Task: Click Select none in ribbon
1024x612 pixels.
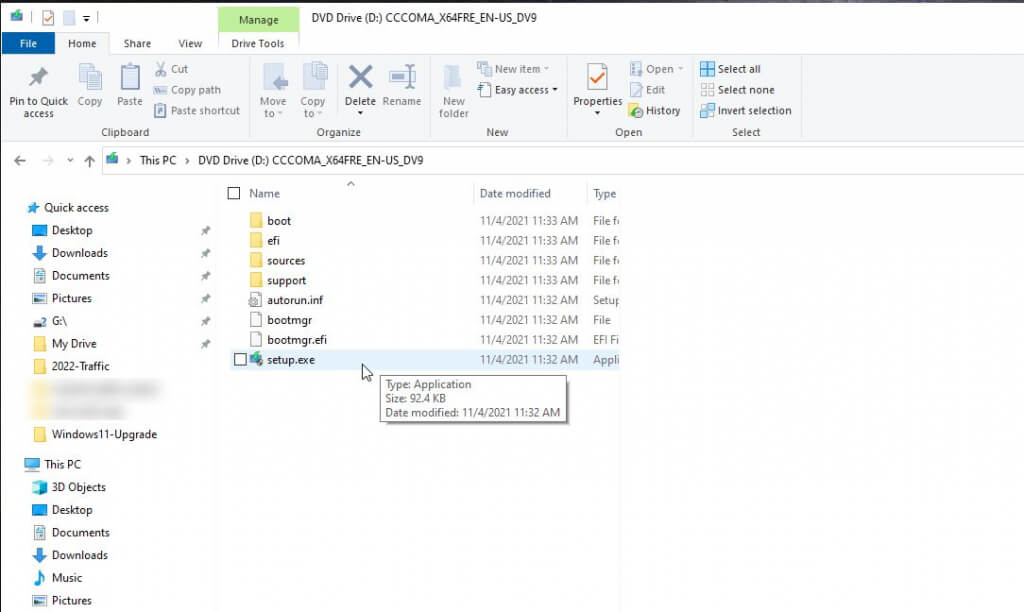Action: pos(737,89)
